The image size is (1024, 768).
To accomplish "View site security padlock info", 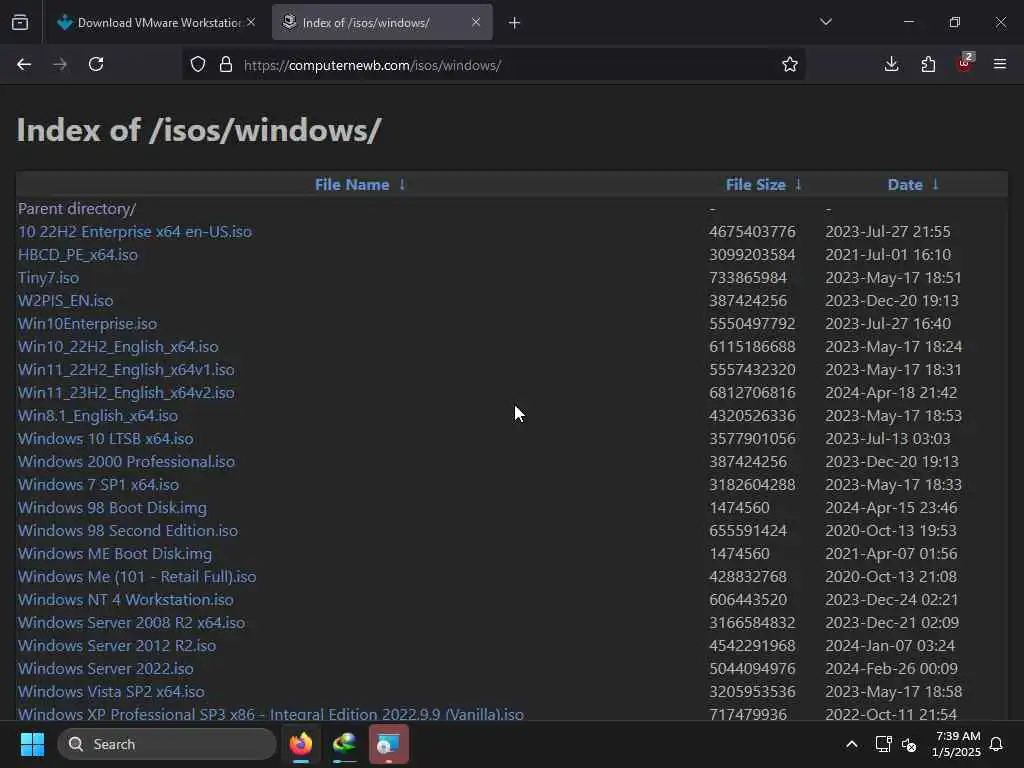I will pos(226,64).
